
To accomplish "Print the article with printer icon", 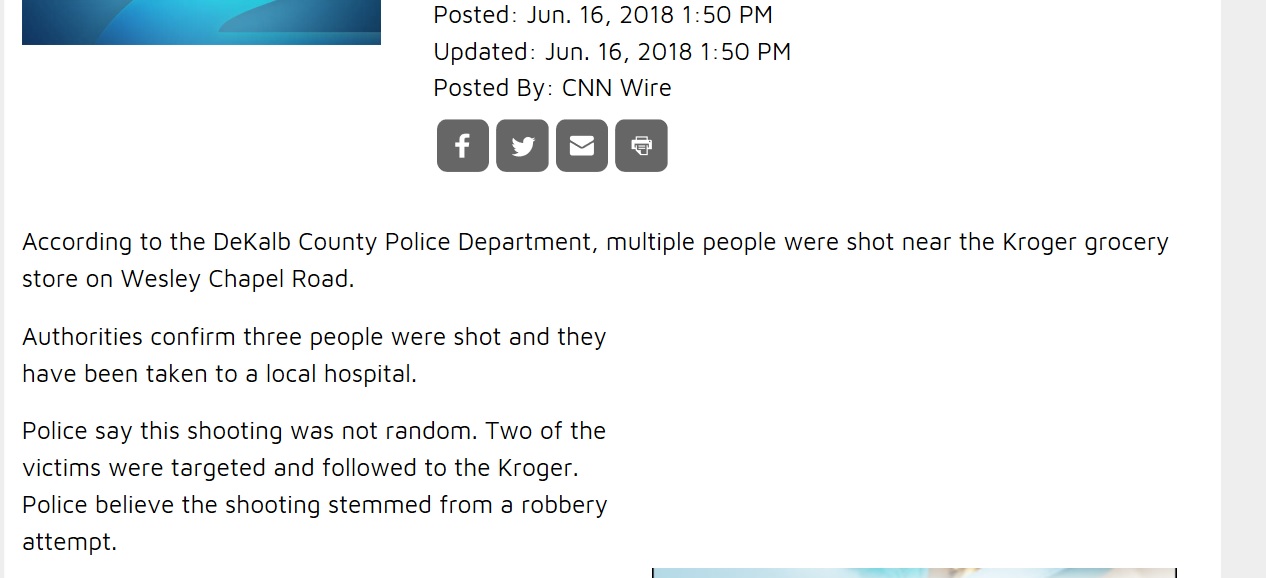I will click(x=641, y=146).
